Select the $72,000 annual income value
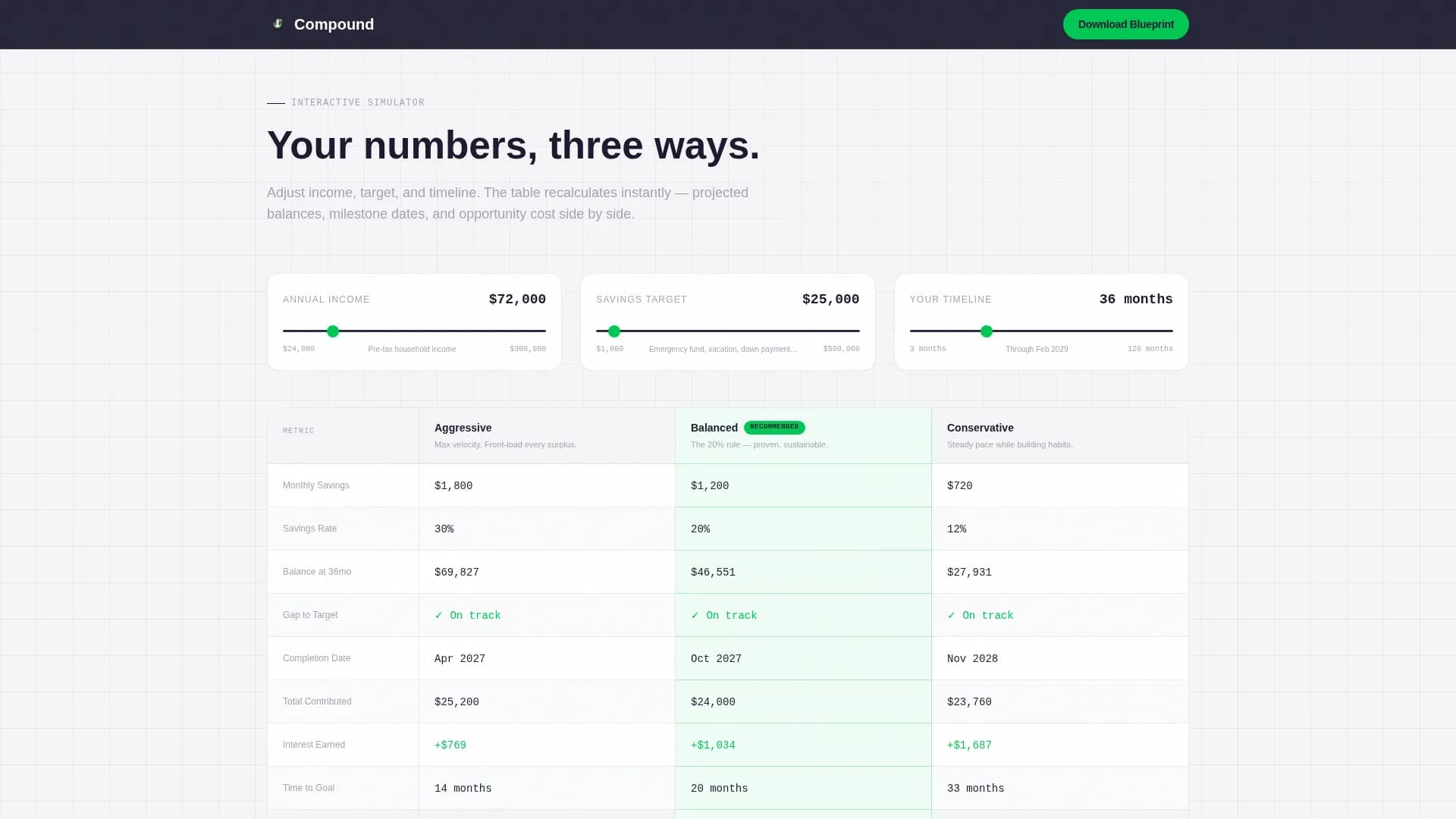 pyautogui.click(x=516, y=299)
